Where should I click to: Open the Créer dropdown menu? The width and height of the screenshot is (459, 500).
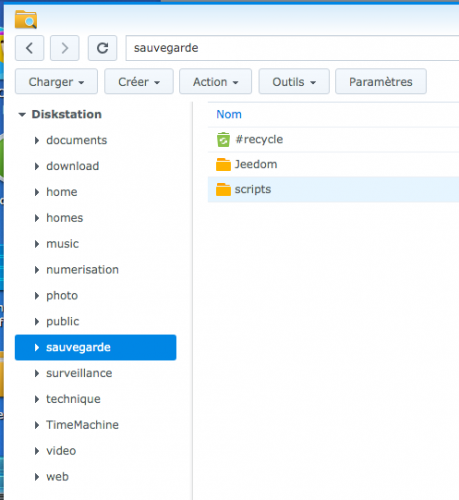[x=139, y=82]
